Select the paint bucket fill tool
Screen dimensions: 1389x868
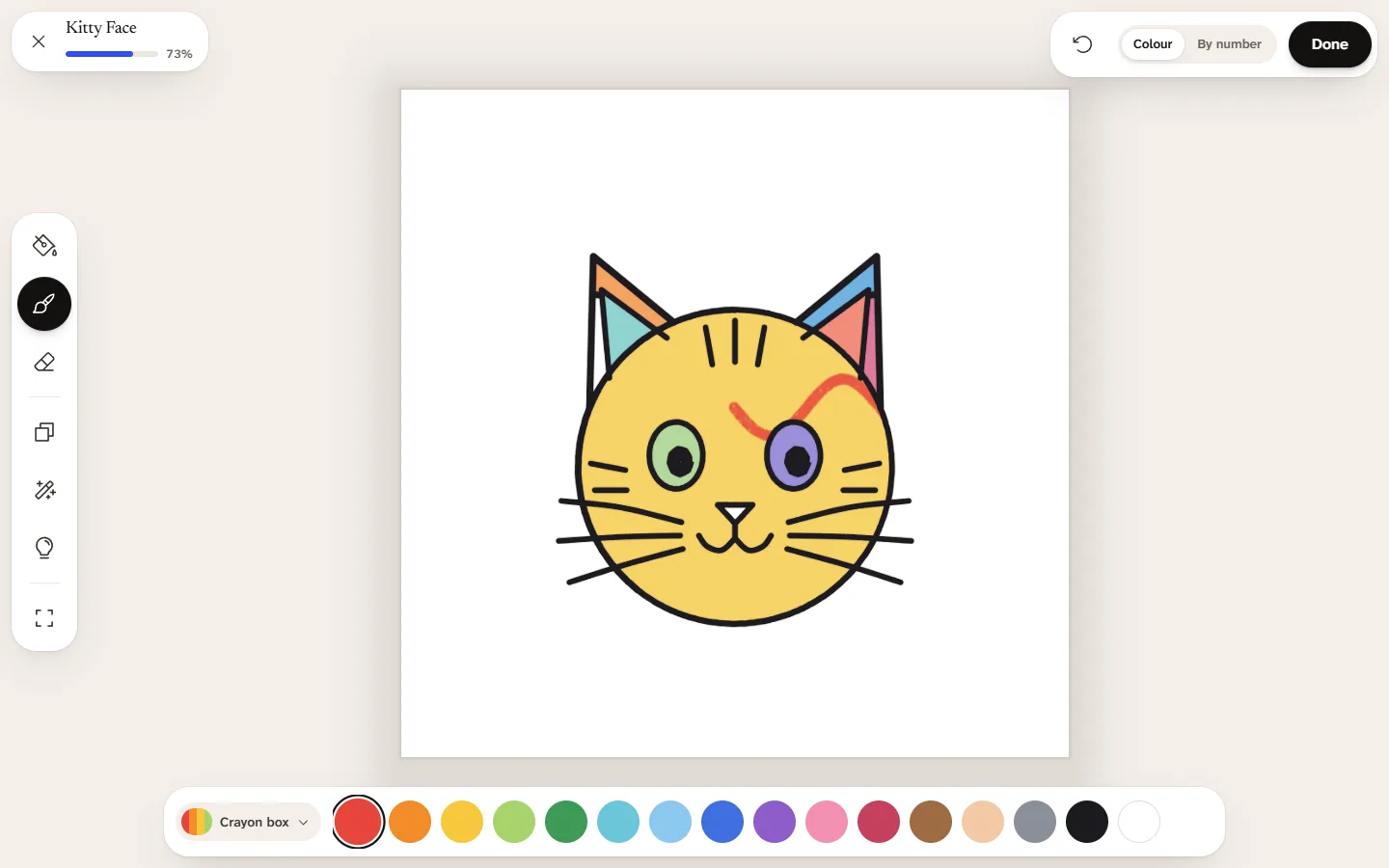coord(44,245)
